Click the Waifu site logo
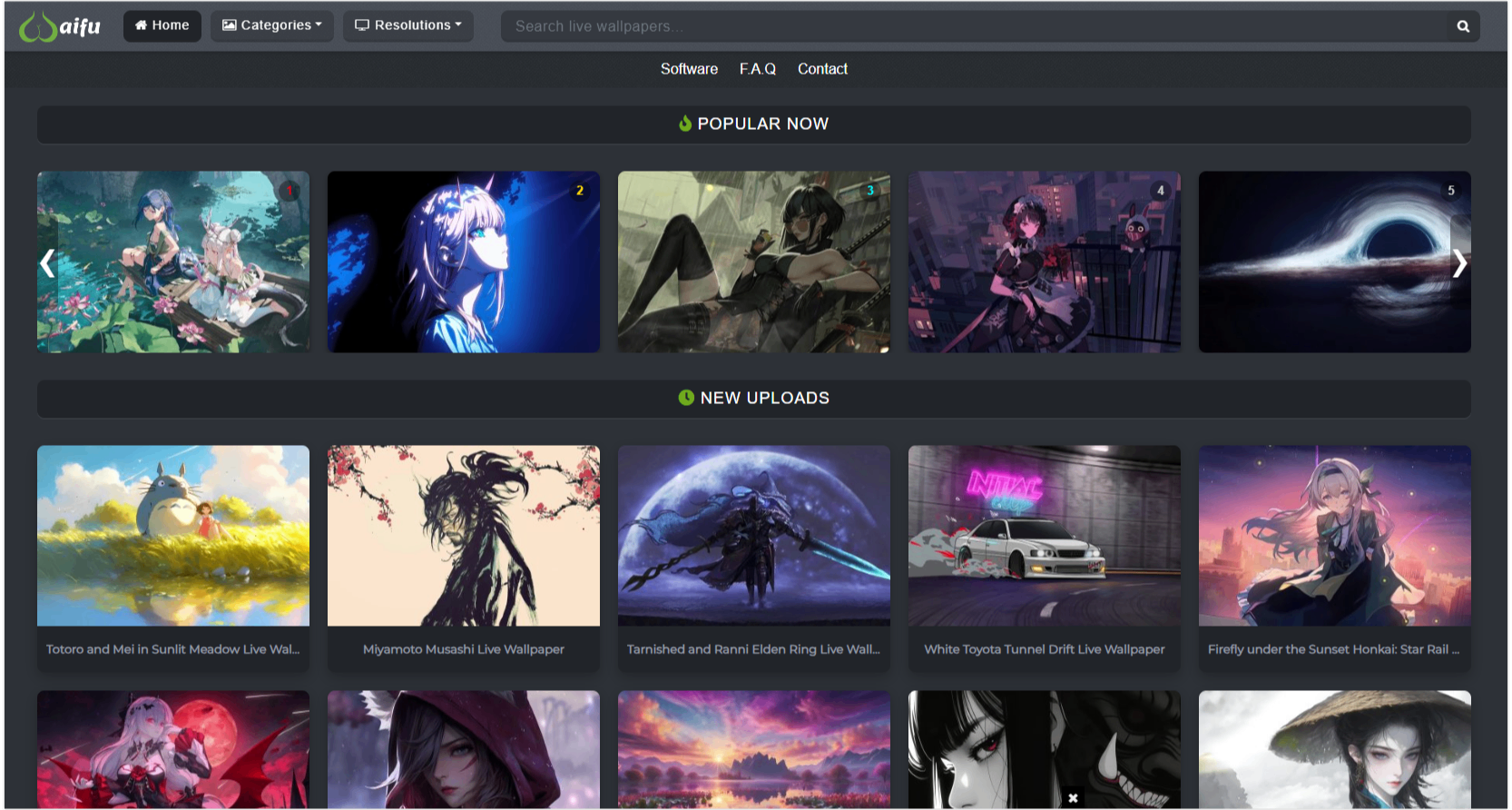1512x810 pixels. tap(60, 26)
